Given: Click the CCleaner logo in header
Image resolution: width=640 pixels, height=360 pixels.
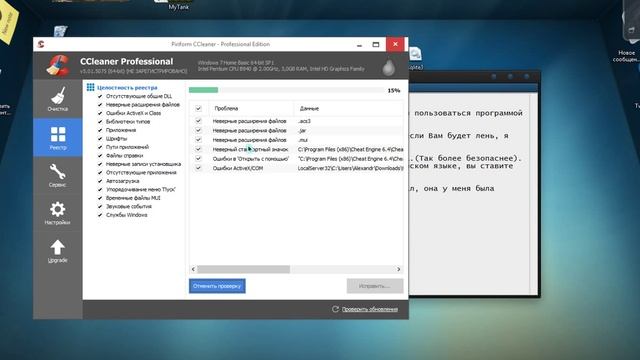Looking at the screenshot, I should pos(58,65).
